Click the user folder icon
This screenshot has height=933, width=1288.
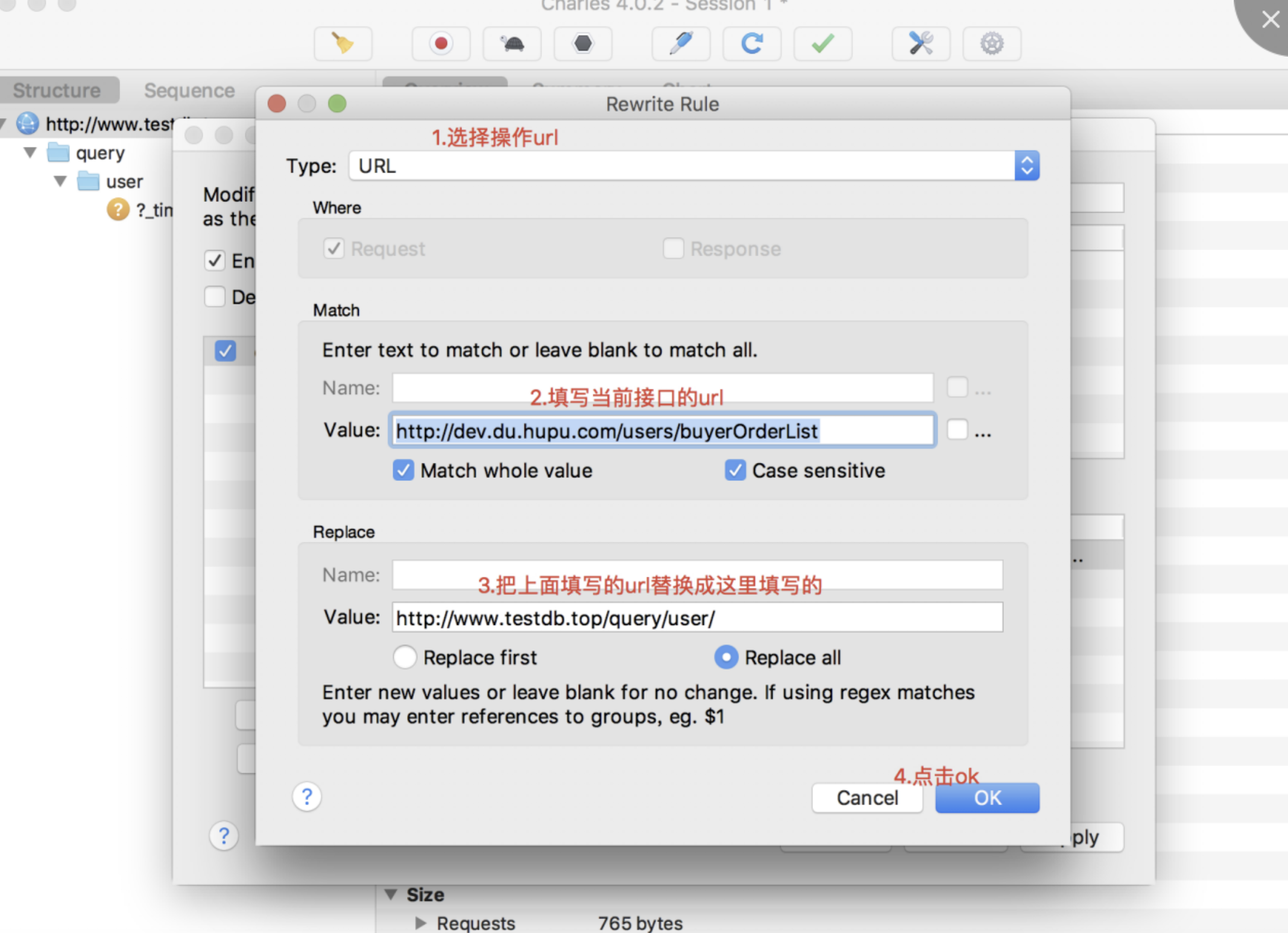pos(88,181)
